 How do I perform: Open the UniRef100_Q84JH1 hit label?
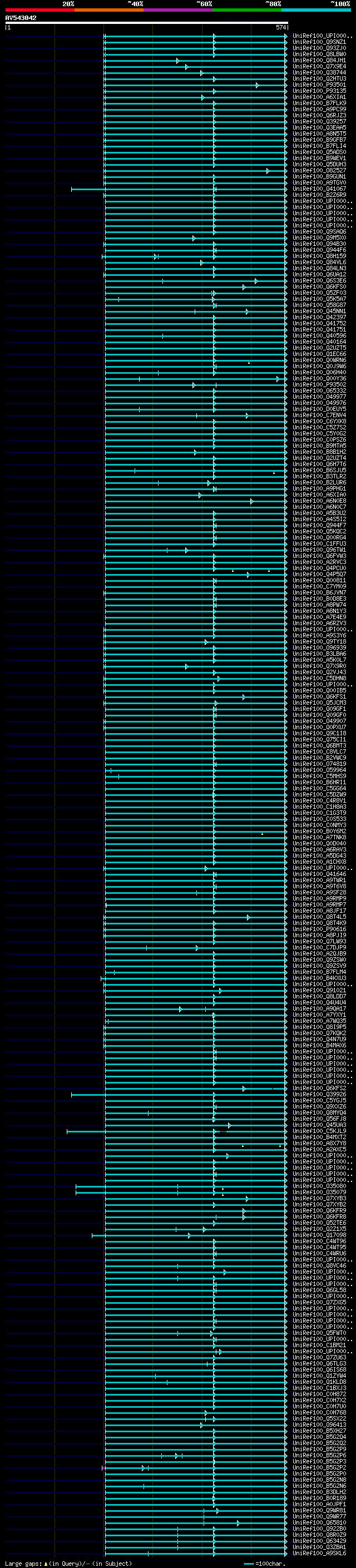[x=319, y=60]
